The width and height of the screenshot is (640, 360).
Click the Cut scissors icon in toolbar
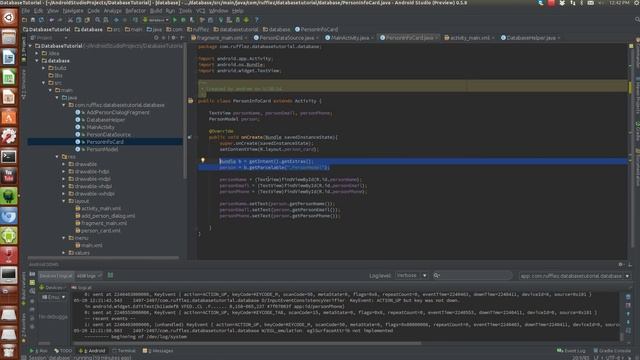[70, 20]
